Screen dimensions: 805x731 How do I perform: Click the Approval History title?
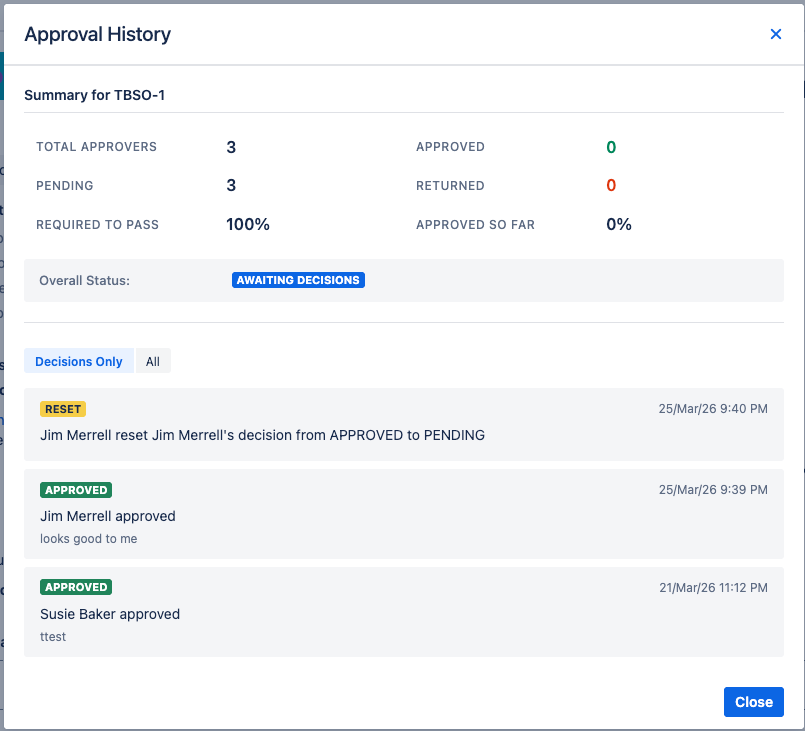(97, 34)
